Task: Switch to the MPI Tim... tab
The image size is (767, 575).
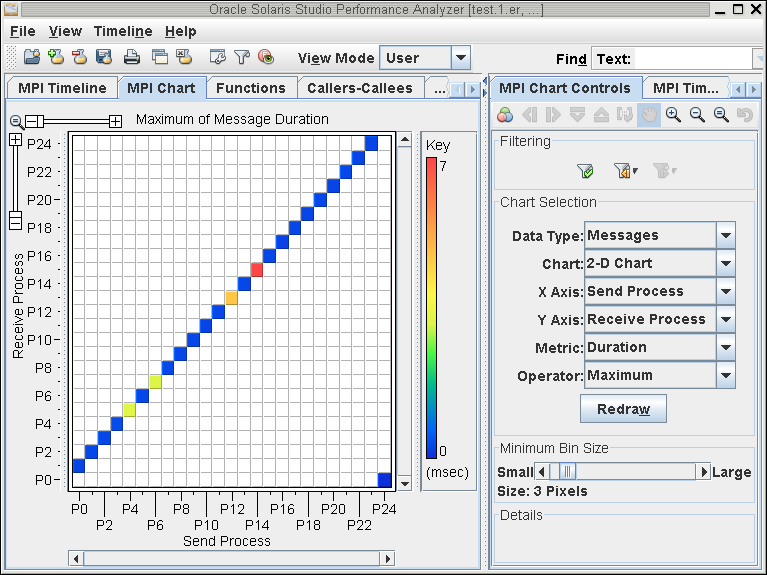Action: [686, 89]
